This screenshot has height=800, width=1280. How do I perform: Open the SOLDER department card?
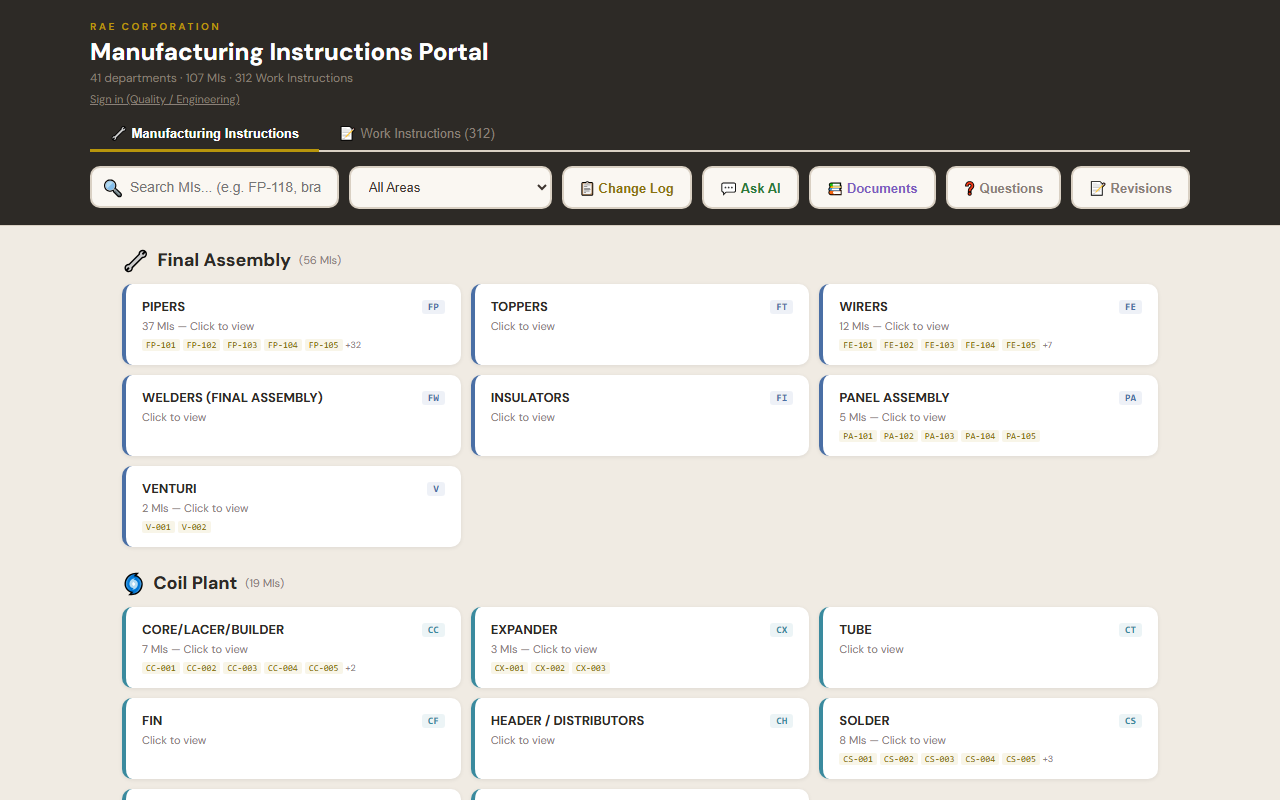pyautogui.click(x=989, y=739)
